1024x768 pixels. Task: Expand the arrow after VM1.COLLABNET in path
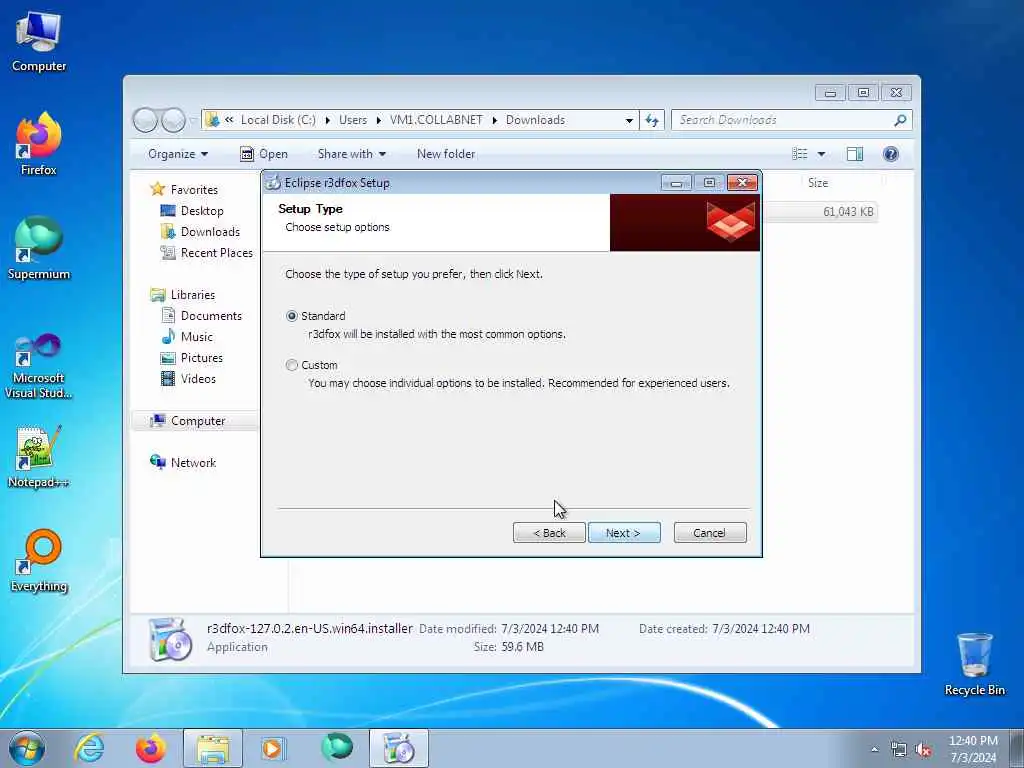(494, 120)
